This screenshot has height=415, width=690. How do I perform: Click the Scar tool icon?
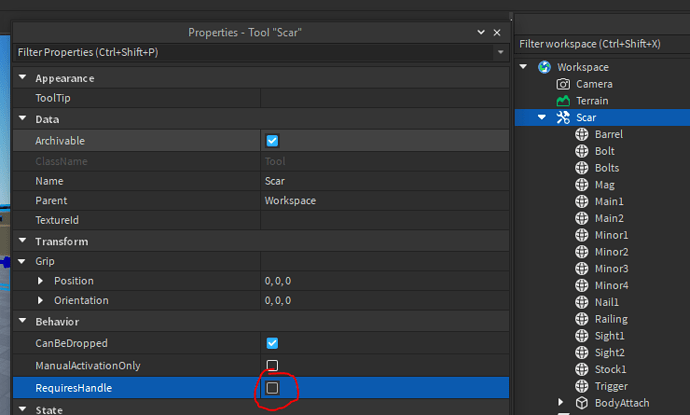point(563,118)
